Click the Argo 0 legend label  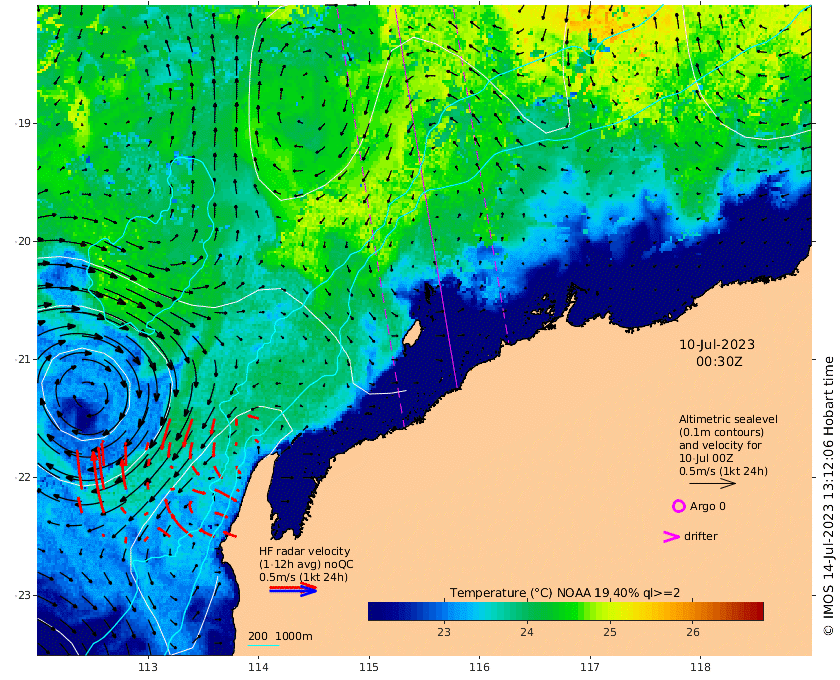(x=707, y=506)
